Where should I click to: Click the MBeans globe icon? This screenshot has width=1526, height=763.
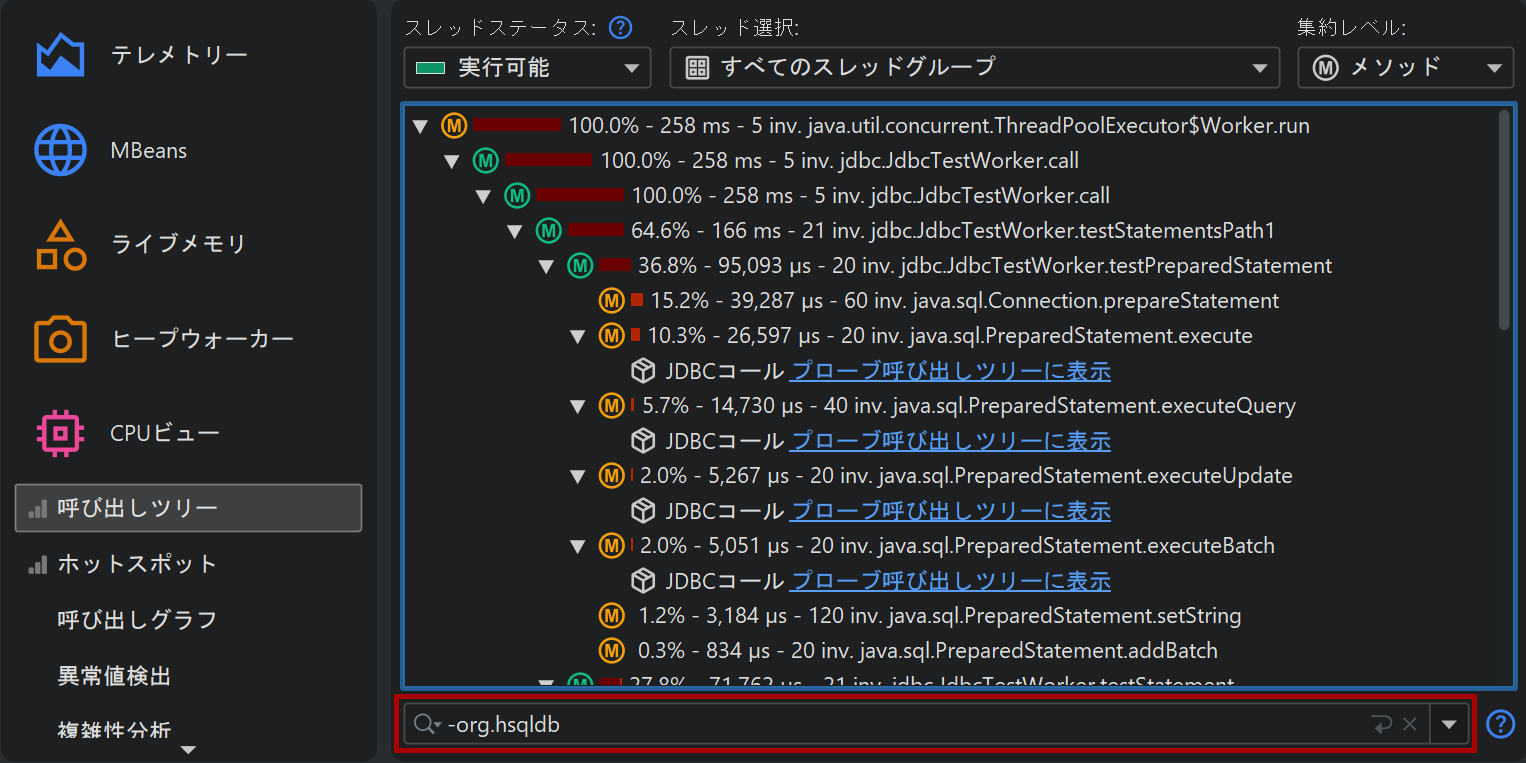click(x=60, y=150)
